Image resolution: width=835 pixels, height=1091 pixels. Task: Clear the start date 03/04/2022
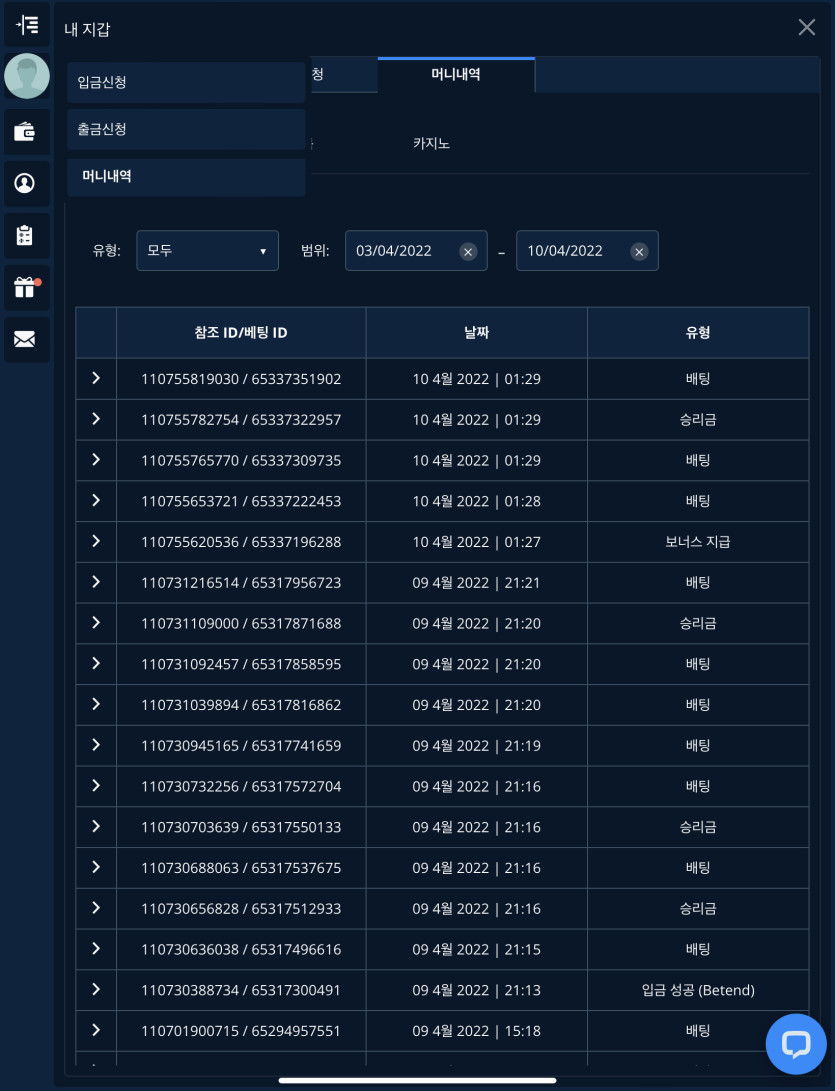468,251
